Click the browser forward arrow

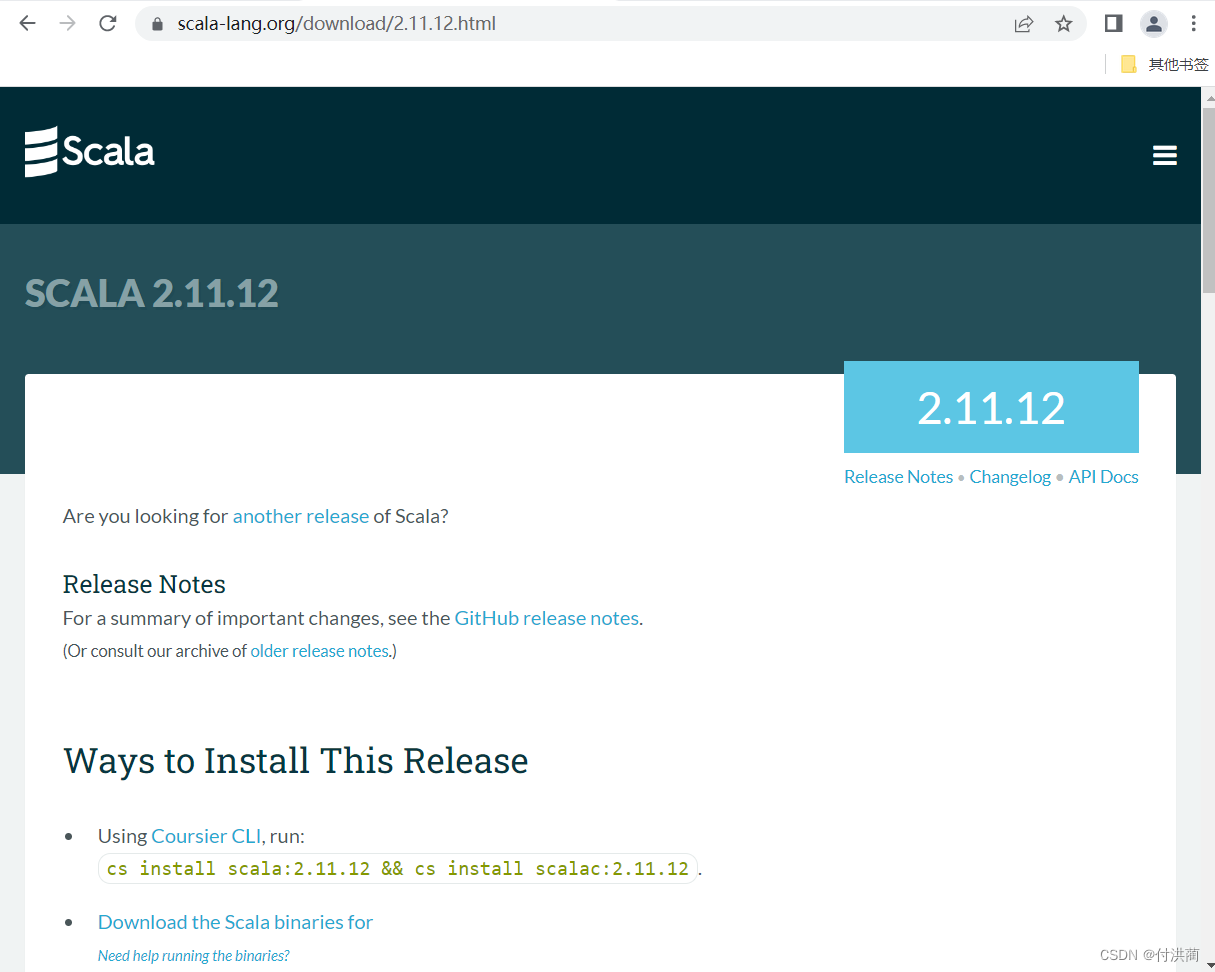67,23
